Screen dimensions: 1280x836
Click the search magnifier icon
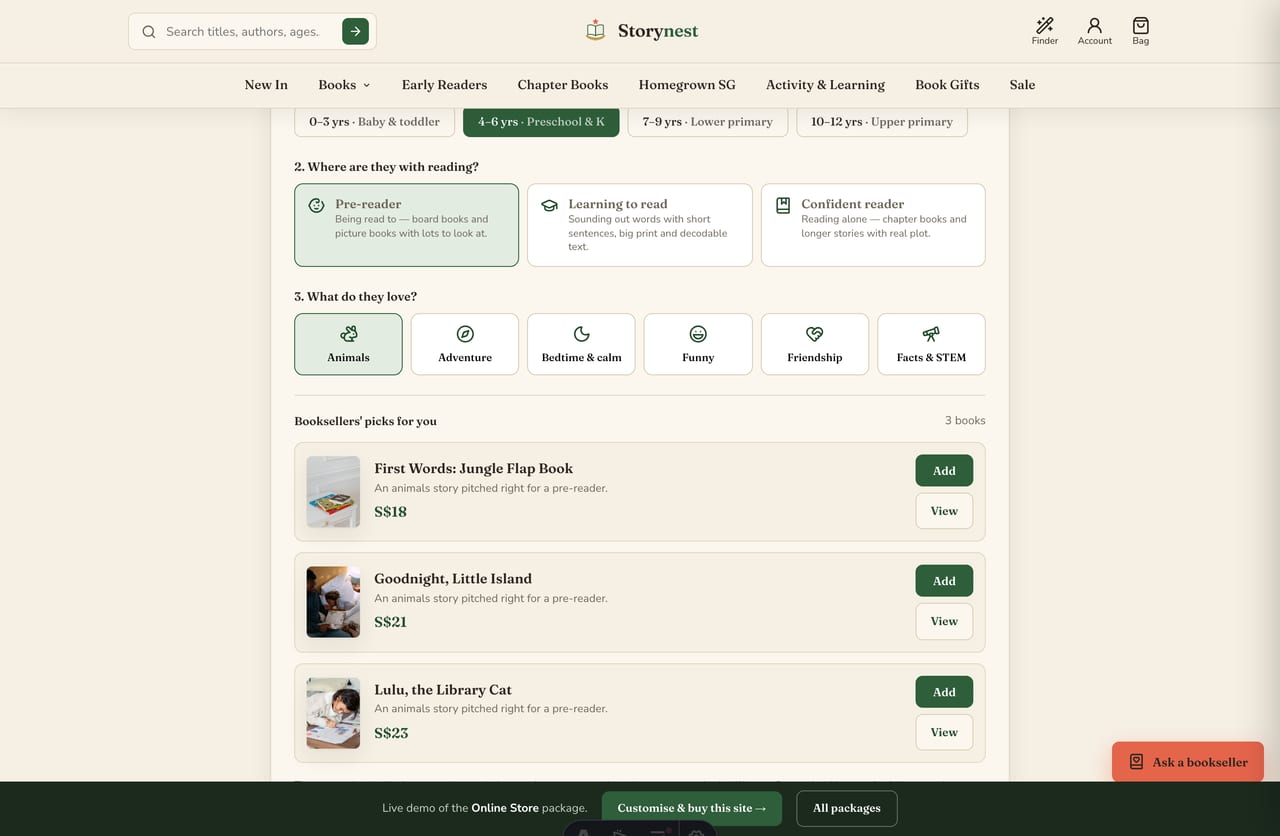[149, 32]
